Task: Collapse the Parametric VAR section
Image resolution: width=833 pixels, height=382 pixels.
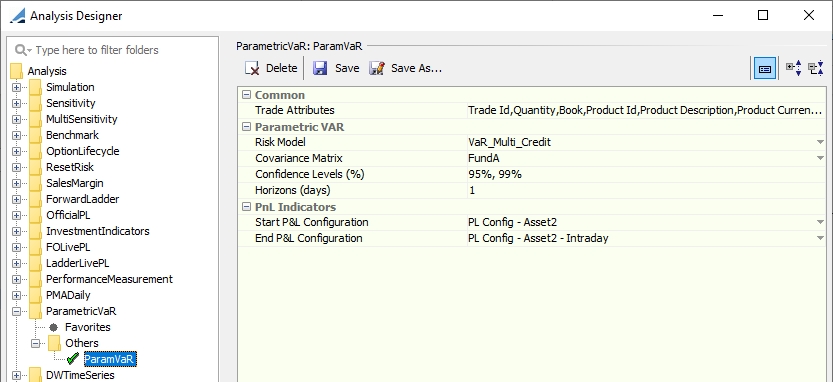Action: (x=246, y=127)
